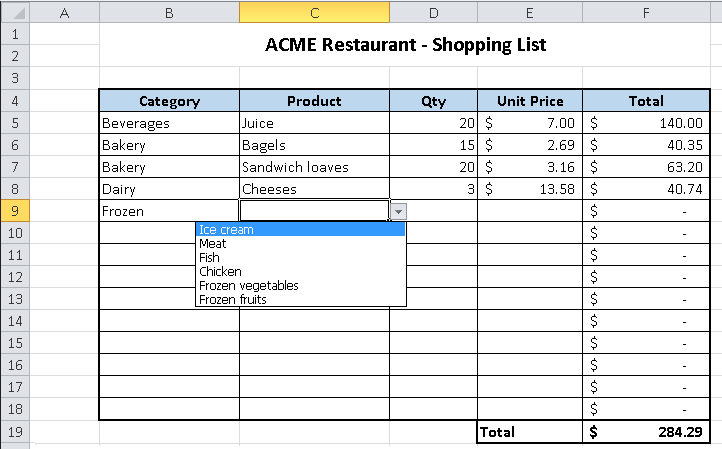Select row 4 header
Screen dimensions: 722x449
click(x=15, y=101)
